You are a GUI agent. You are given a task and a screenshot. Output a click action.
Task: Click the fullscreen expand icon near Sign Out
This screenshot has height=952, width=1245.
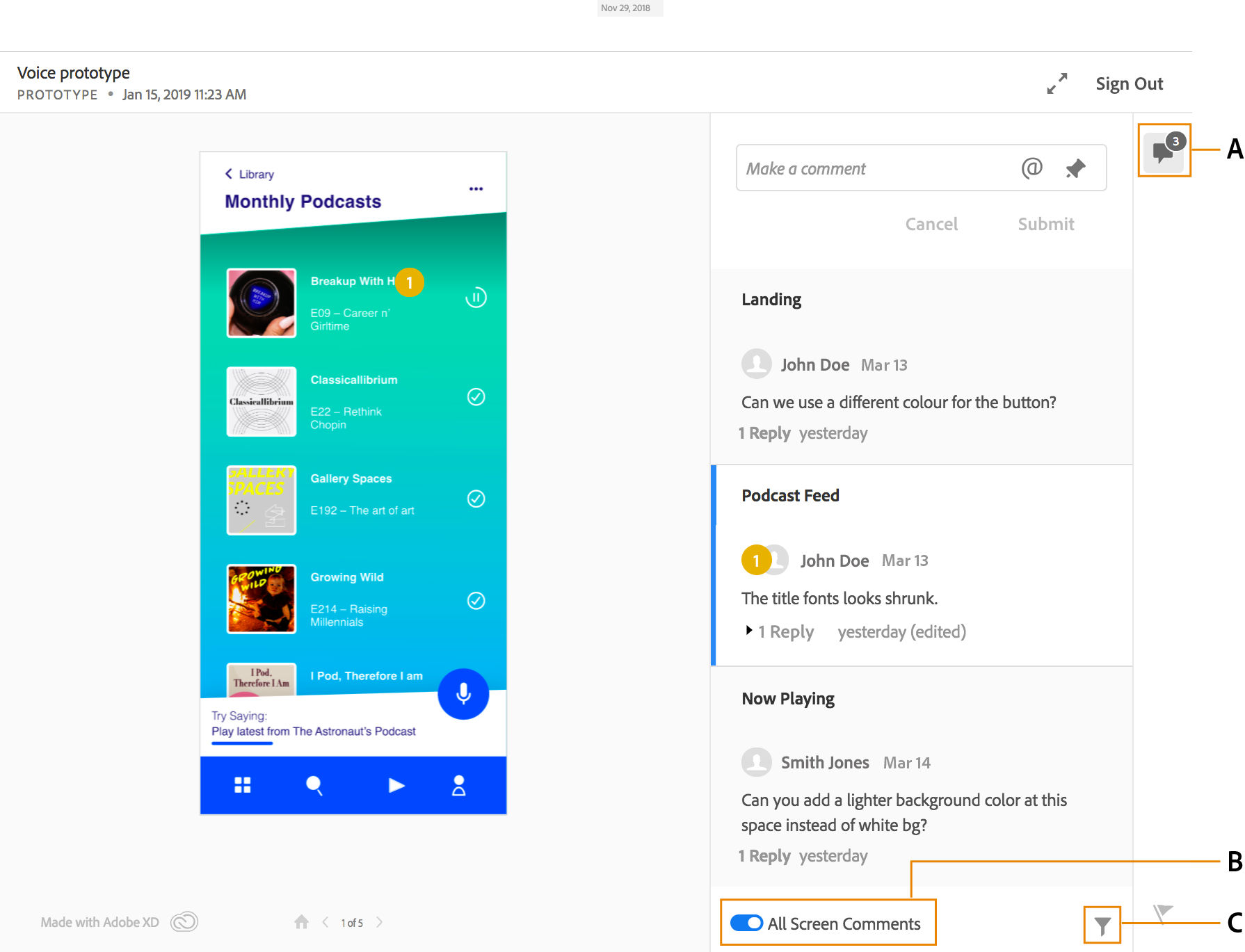coord(1058,83)
